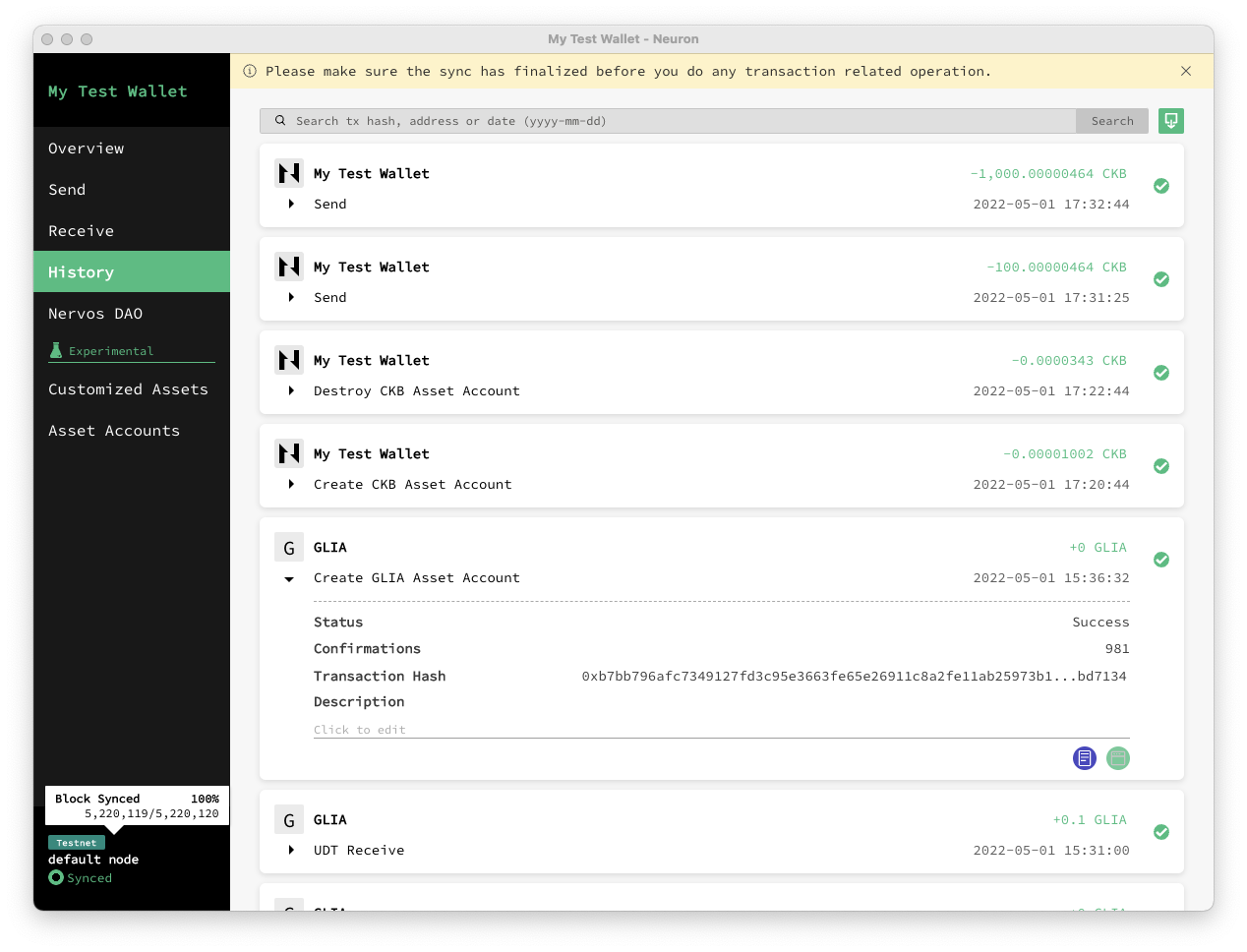This screenshot has height=952, width=1247.
Task: Click timestamp 2022-05-01 17:32:44
Action: click(1051, 204)
